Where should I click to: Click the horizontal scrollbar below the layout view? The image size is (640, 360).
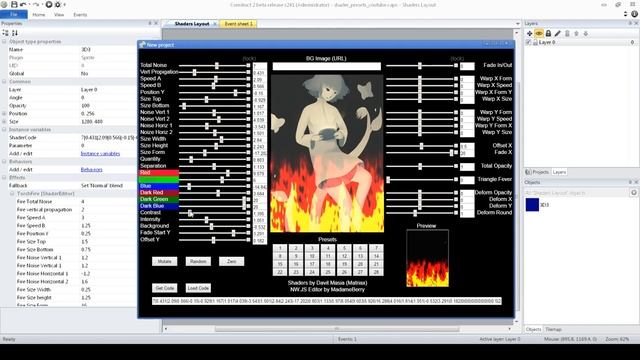click(x=337, y=329)
